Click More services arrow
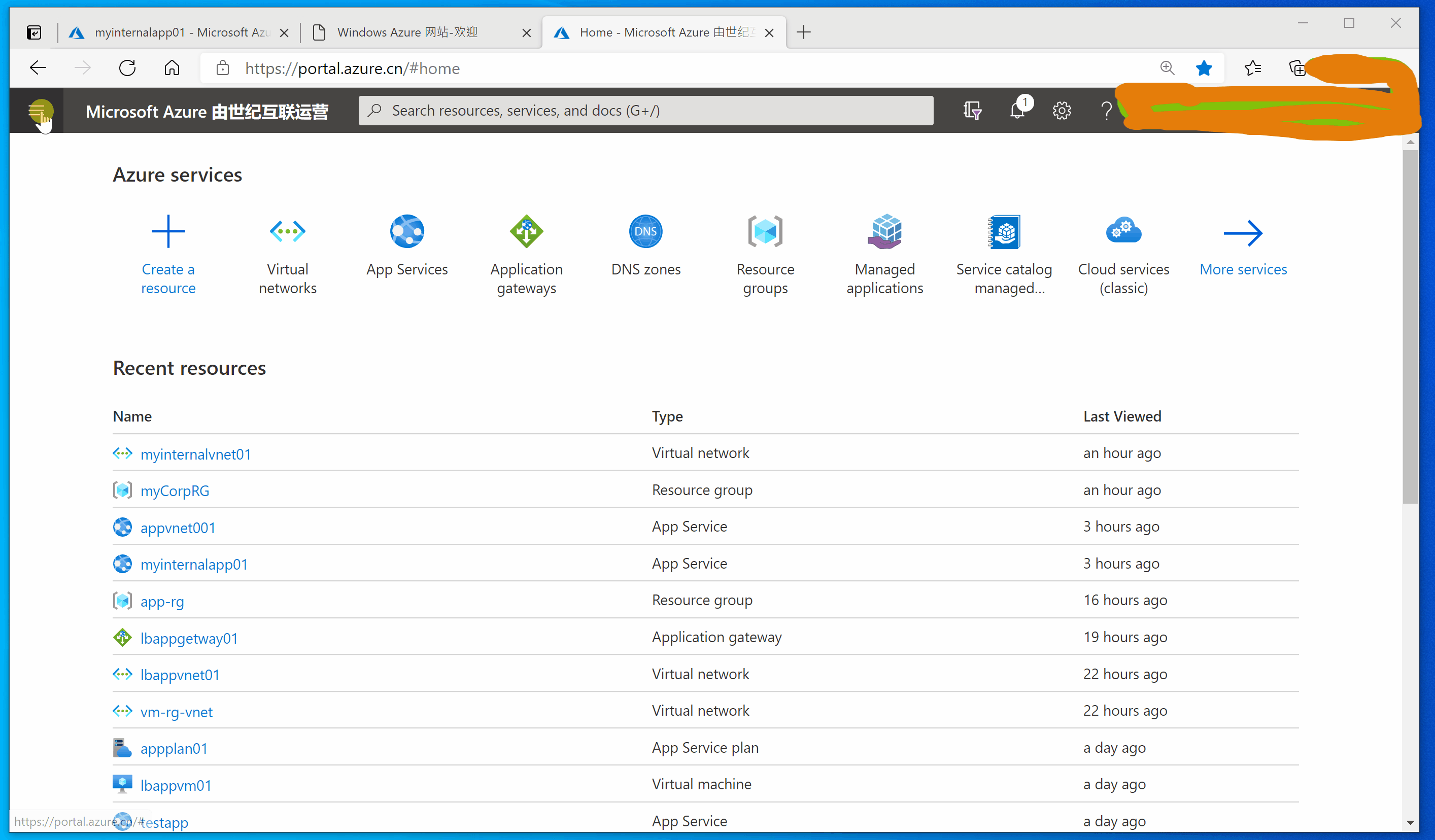1435x840 pixels. click(x=1243, y=233)
